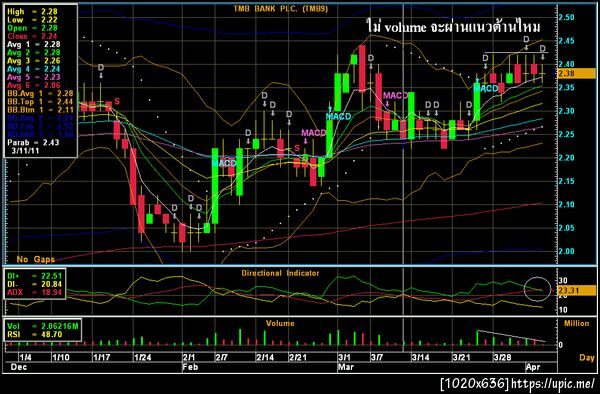Click the "Directional Indicator" panel title
Screen dimensions: 600x394
(x=280, y=273)
